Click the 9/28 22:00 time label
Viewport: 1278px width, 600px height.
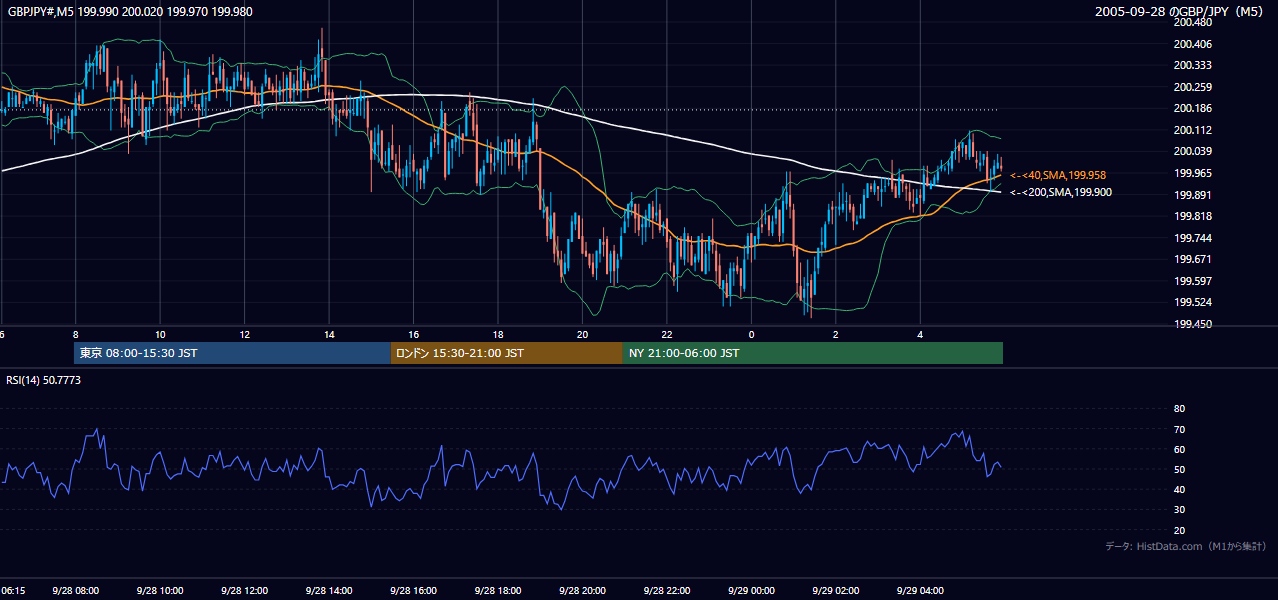coord(667,591)
